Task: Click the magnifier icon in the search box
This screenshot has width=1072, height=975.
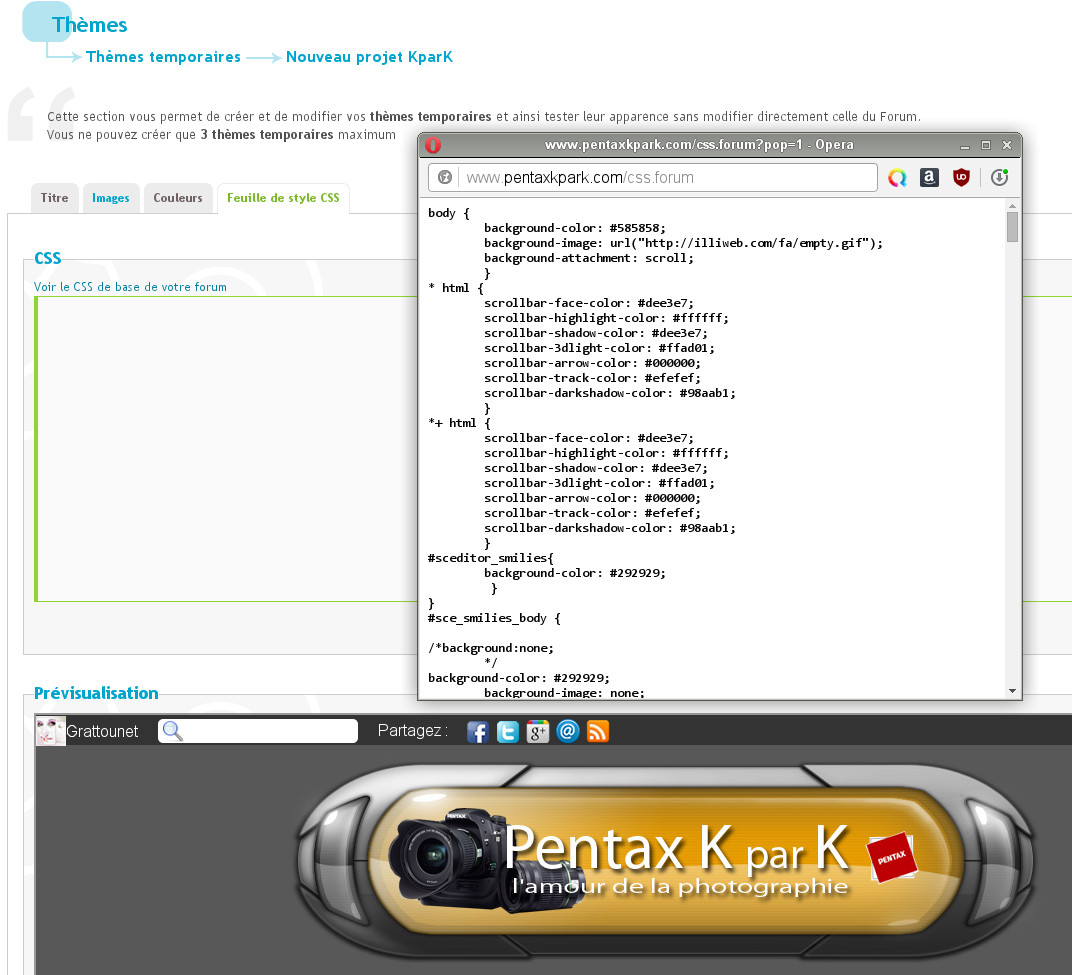Action: [172, 731]
